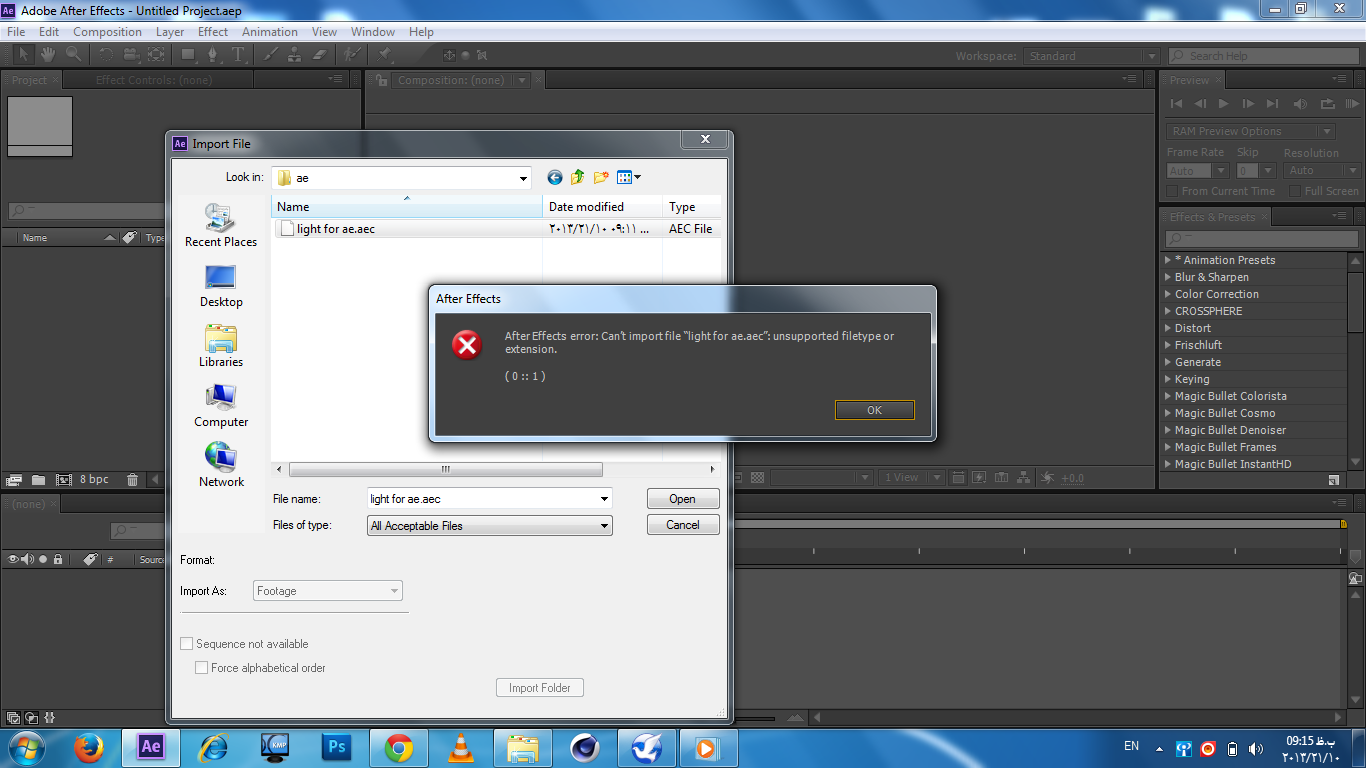Open the Animation menu
Image resolution: width=1366 pixels, height=768 pixels.
(x=270, y=32)
